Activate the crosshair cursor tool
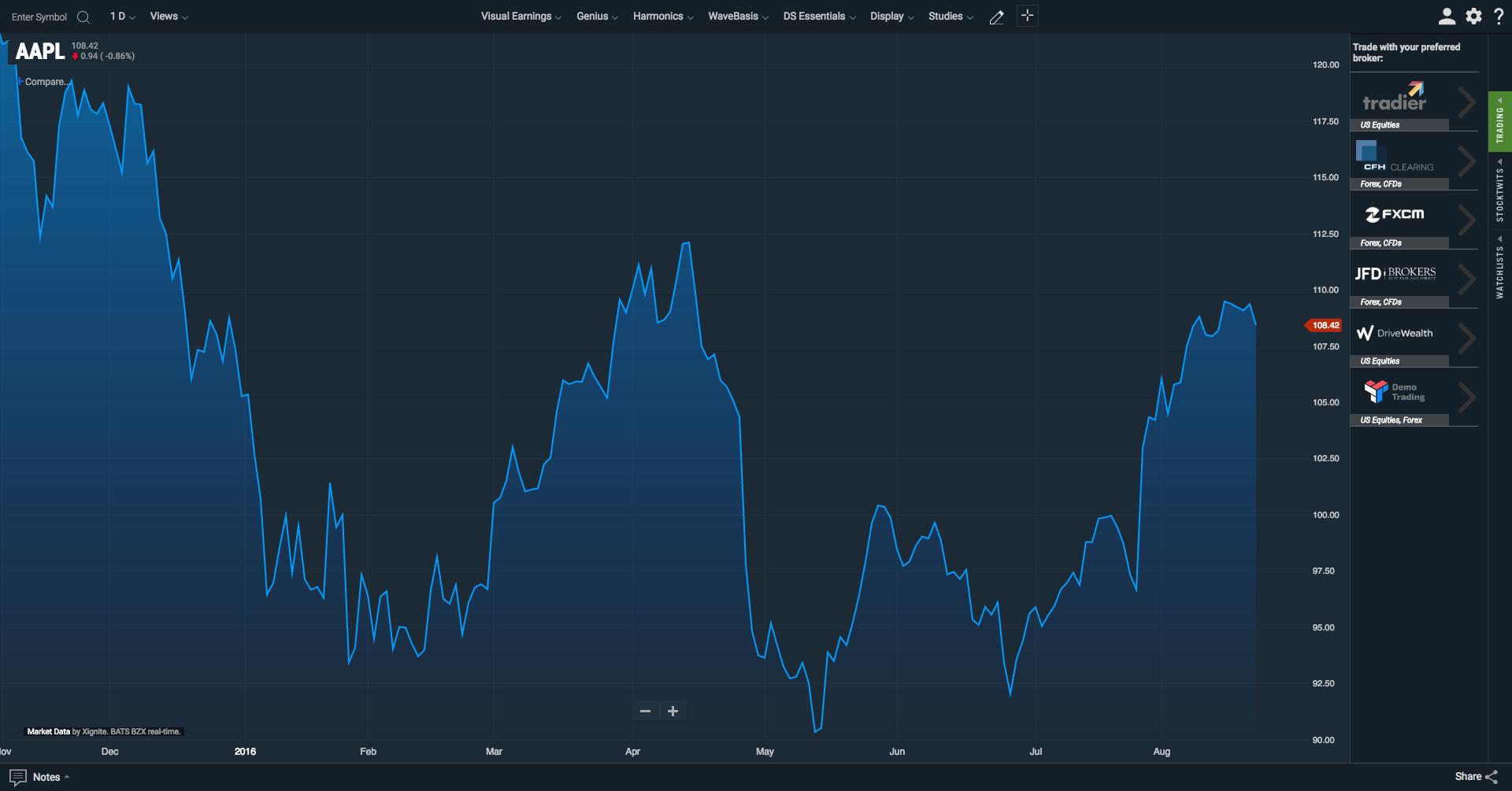The image size is (1512, 791). 1027,16
